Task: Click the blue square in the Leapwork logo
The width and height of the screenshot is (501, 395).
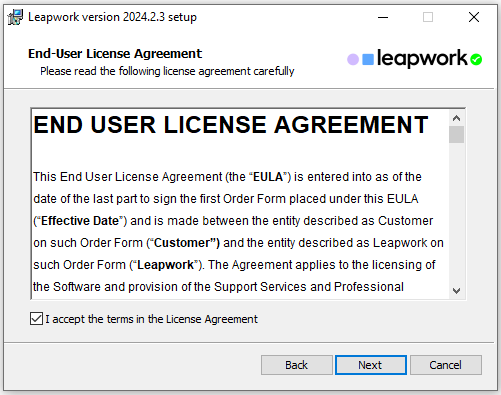Action: pos(368,60)
